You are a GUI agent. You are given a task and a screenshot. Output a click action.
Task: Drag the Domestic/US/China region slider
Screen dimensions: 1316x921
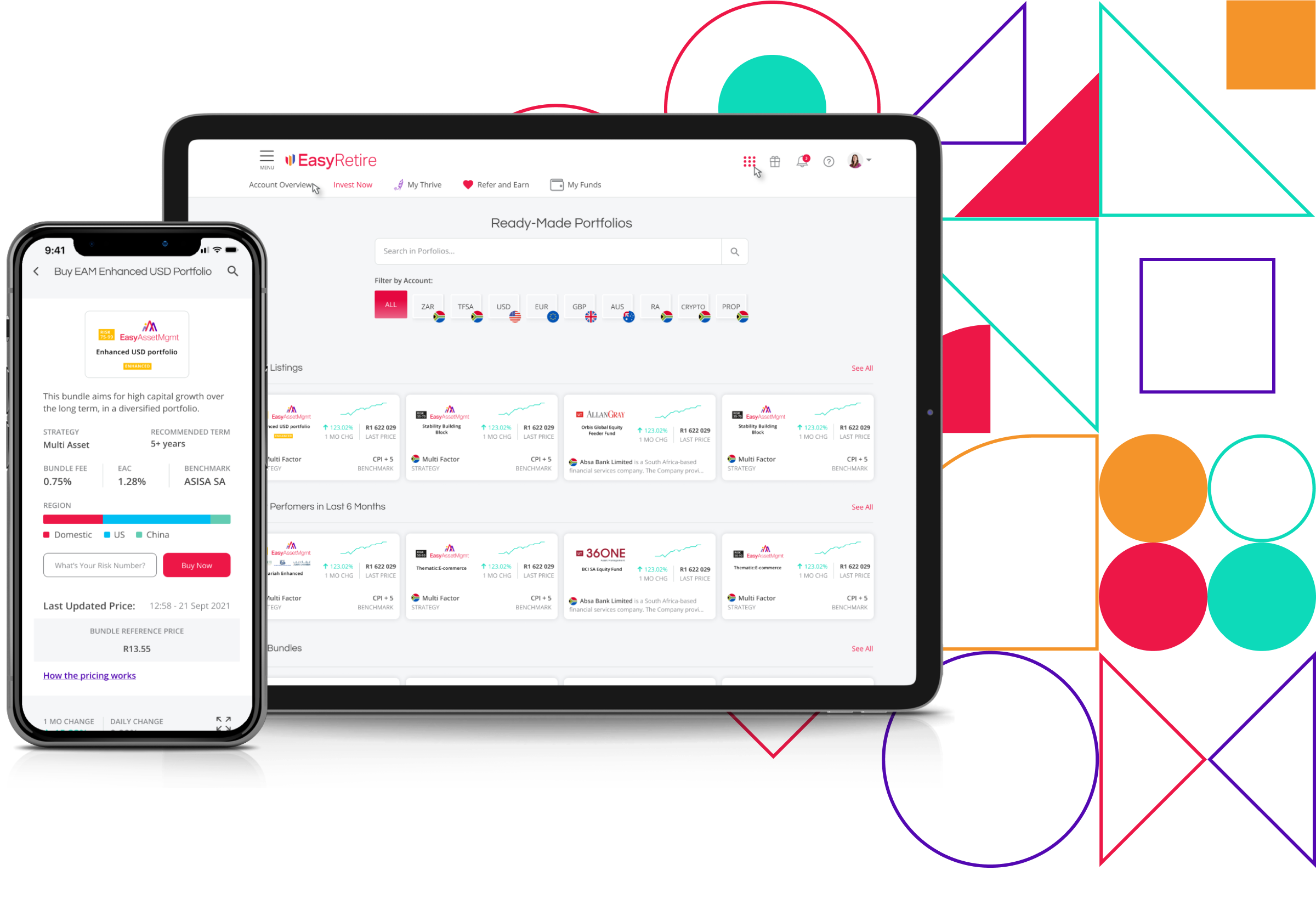pos(137,520)
